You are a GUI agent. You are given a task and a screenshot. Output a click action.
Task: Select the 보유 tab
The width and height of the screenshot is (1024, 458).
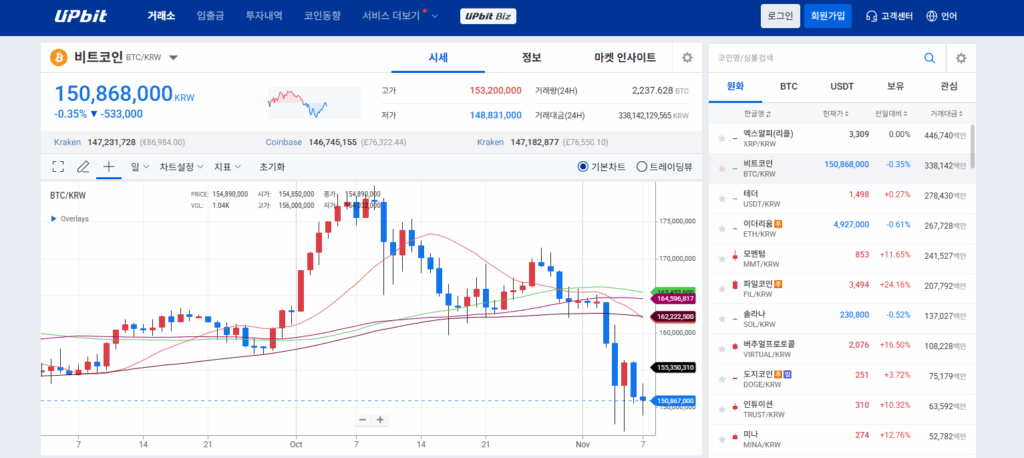[x=895, y=86]
